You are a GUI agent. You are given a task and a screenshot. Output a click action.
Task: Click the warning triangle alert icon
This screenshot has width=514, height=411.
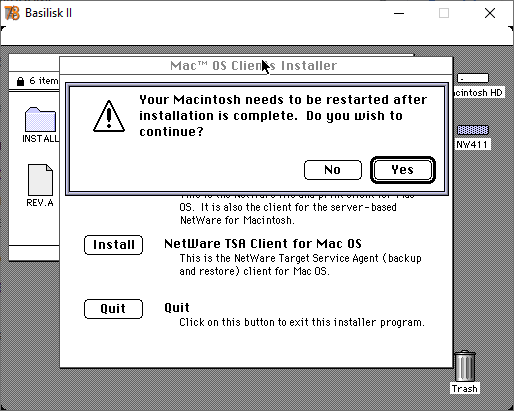point(109,116)
